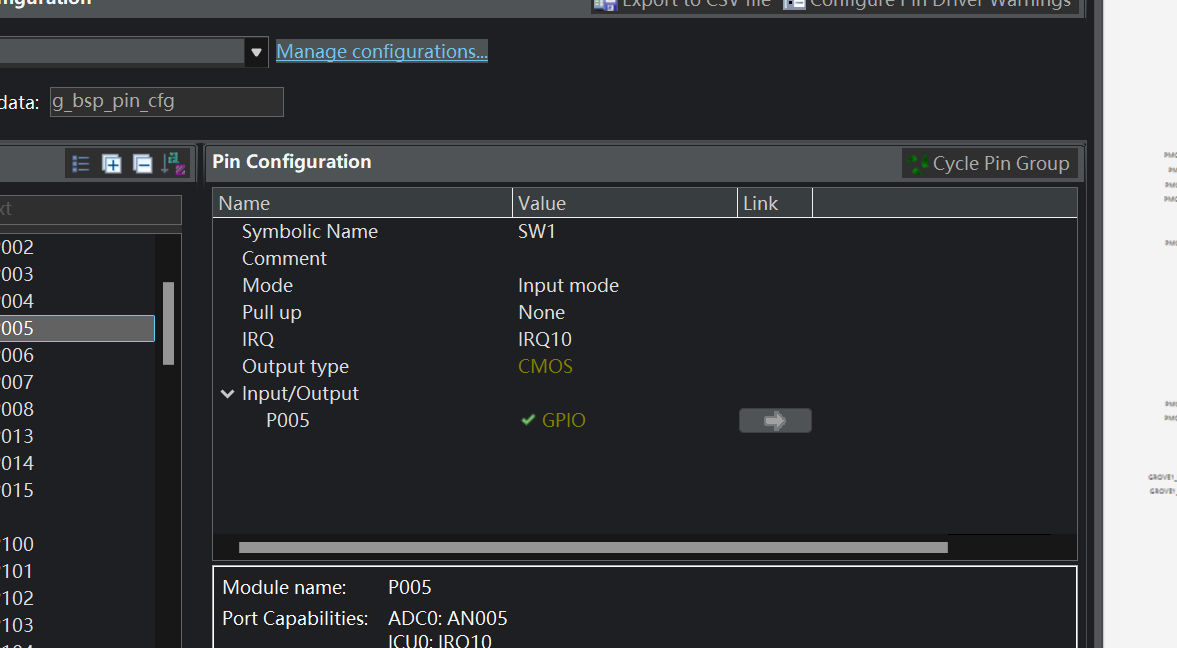The image size is (1177, 648).
Task: Click the ADC0: AN005 port capability text
Action: (447, 618)
